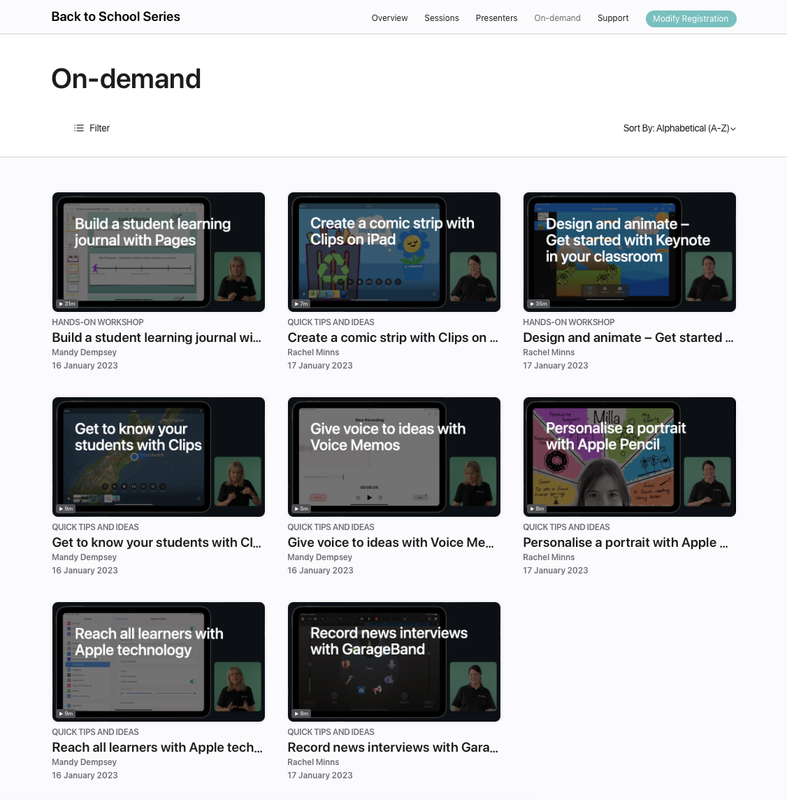
Task: Click play duration badge on Reach all learners video
Action: [x=67, y=713]
